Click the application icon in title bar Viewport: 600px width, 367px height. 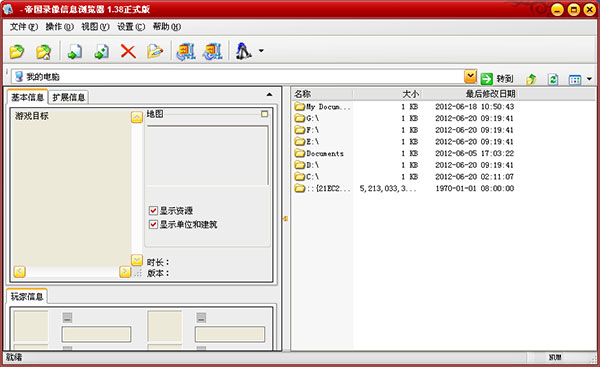[8, 9]
